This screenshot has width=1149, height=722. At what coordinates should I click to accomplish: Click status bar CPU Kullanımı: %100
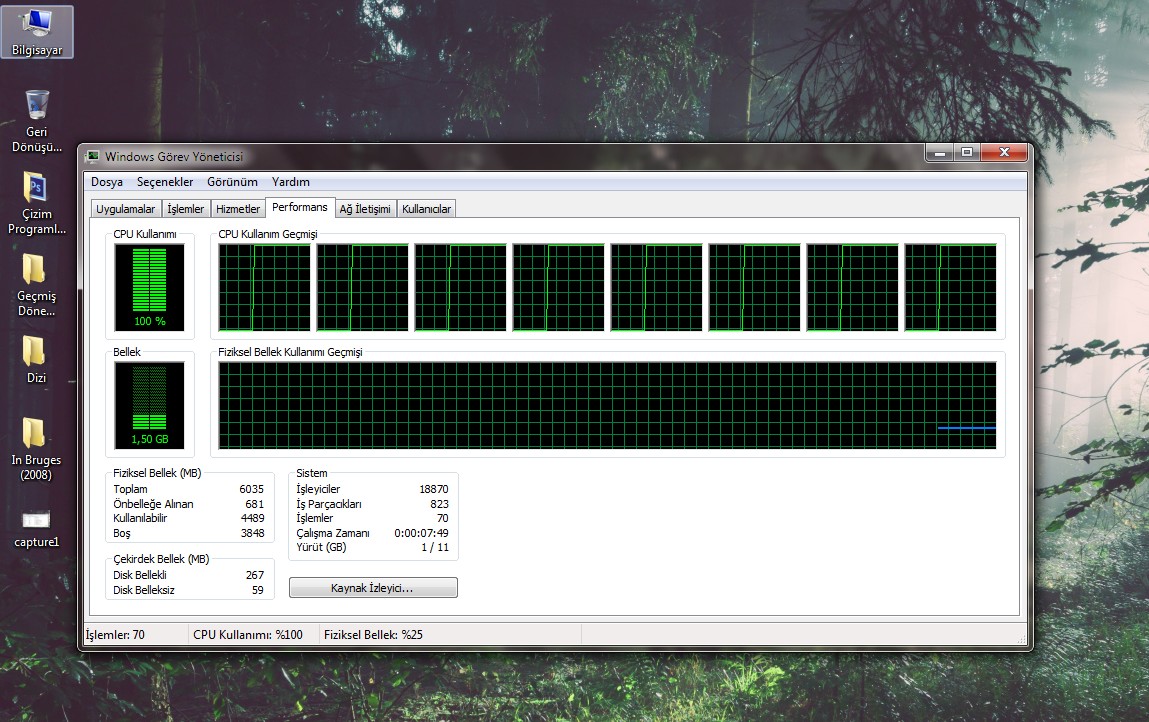coord(248,635)
